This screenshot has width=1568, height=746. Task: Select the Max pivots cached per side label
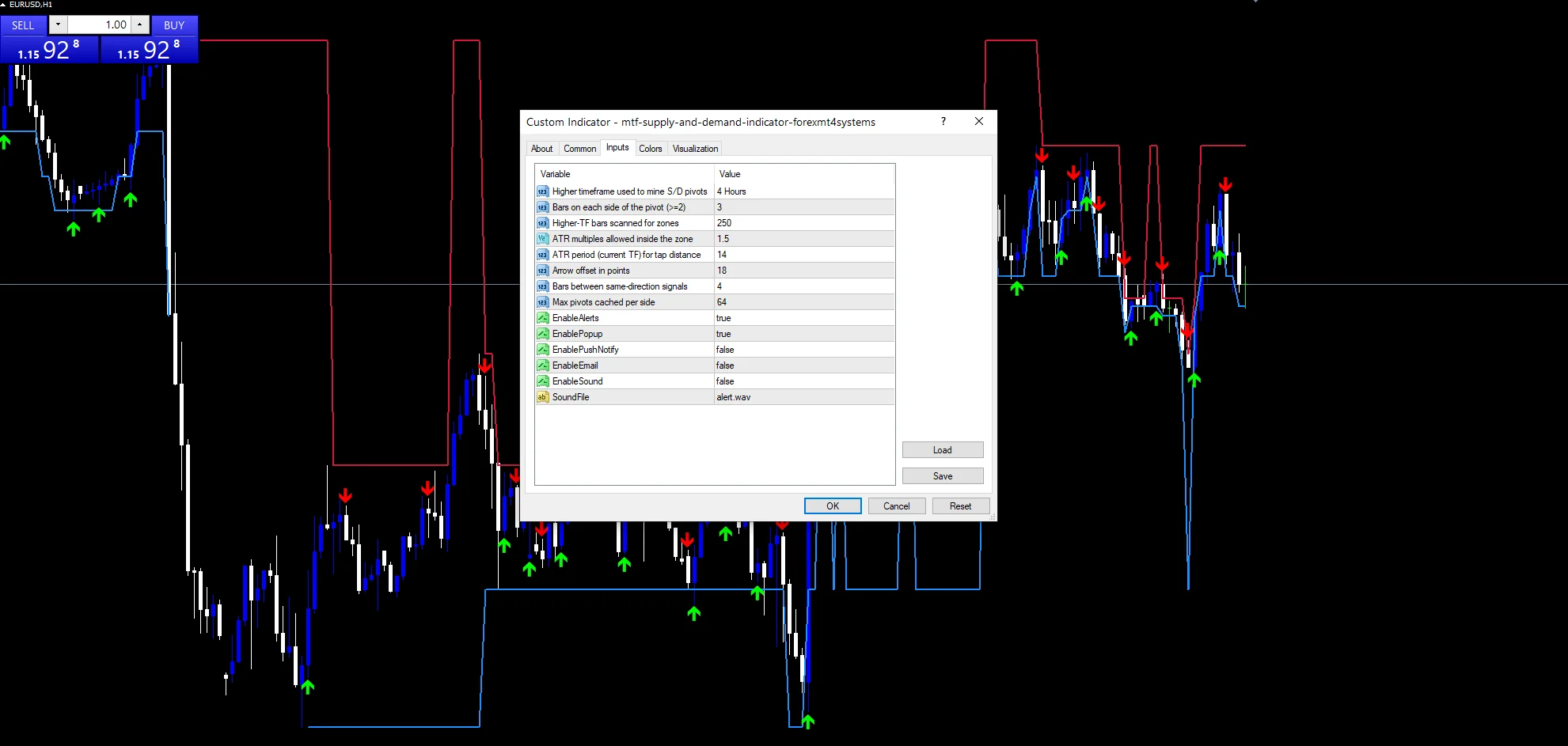point(604,302)
